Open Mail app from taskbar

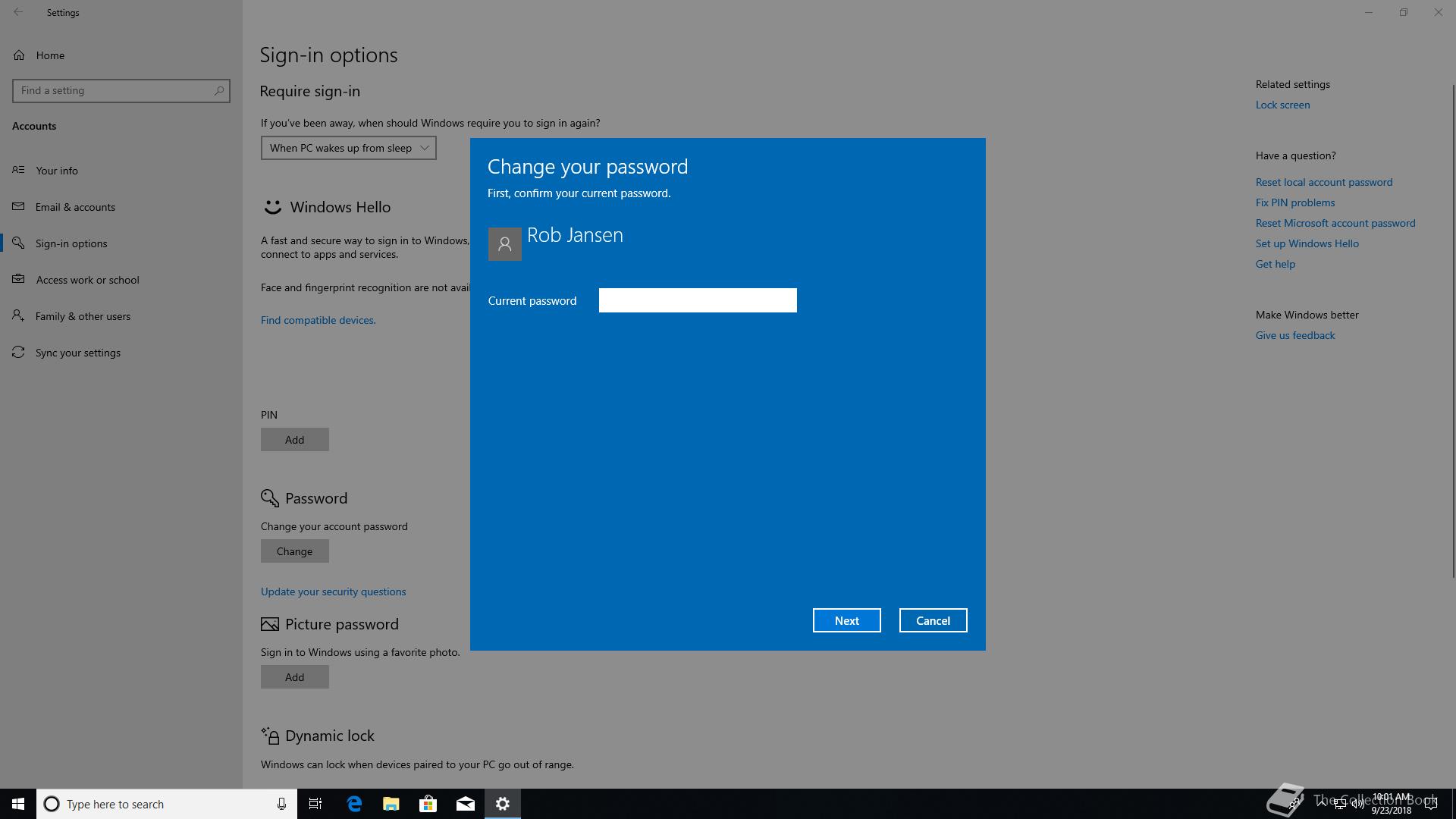466,804
